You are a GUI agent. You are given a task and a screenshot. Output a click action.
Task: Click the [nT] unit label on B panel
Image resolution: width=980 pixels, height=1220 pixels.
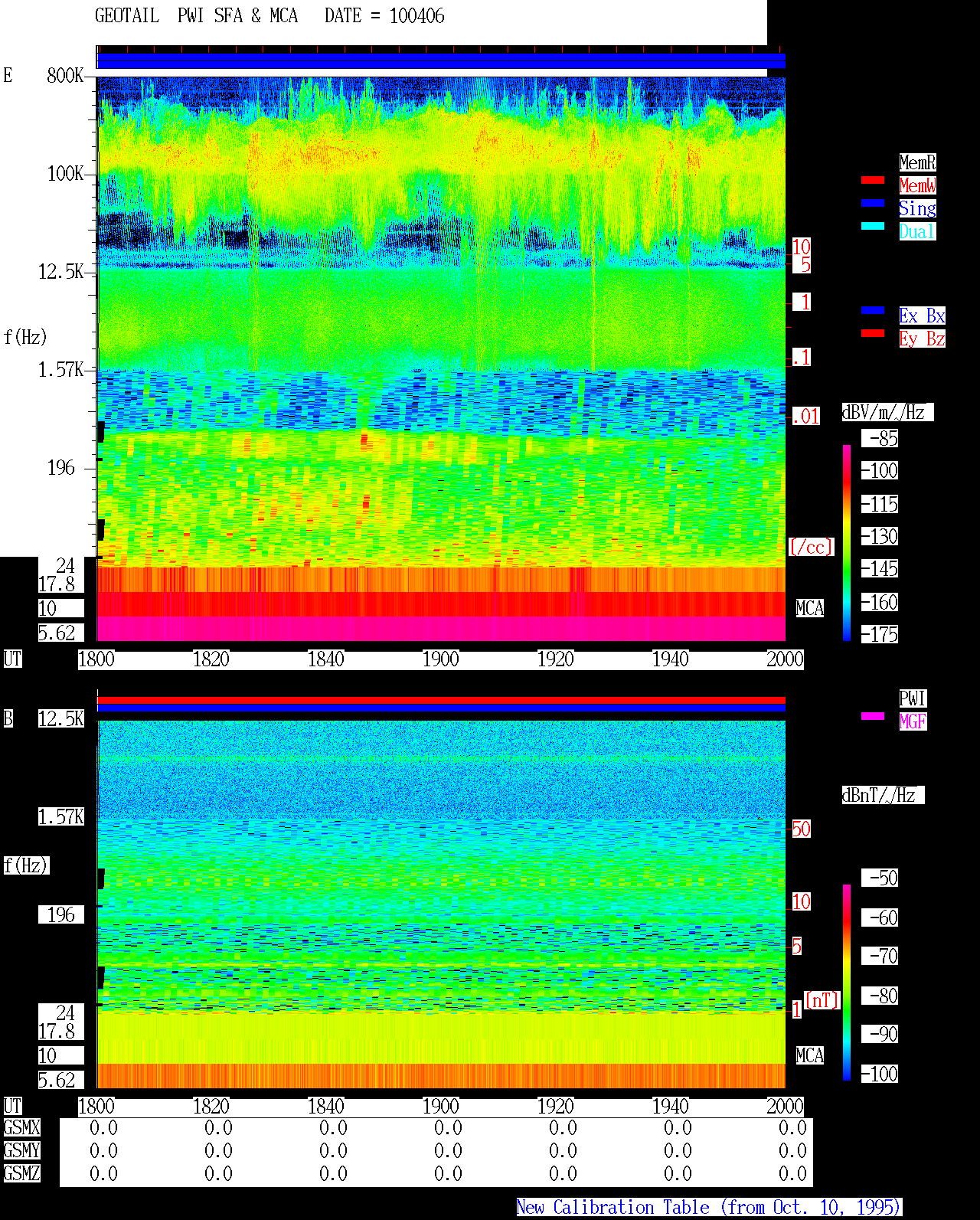click(x=822, y=1000)
